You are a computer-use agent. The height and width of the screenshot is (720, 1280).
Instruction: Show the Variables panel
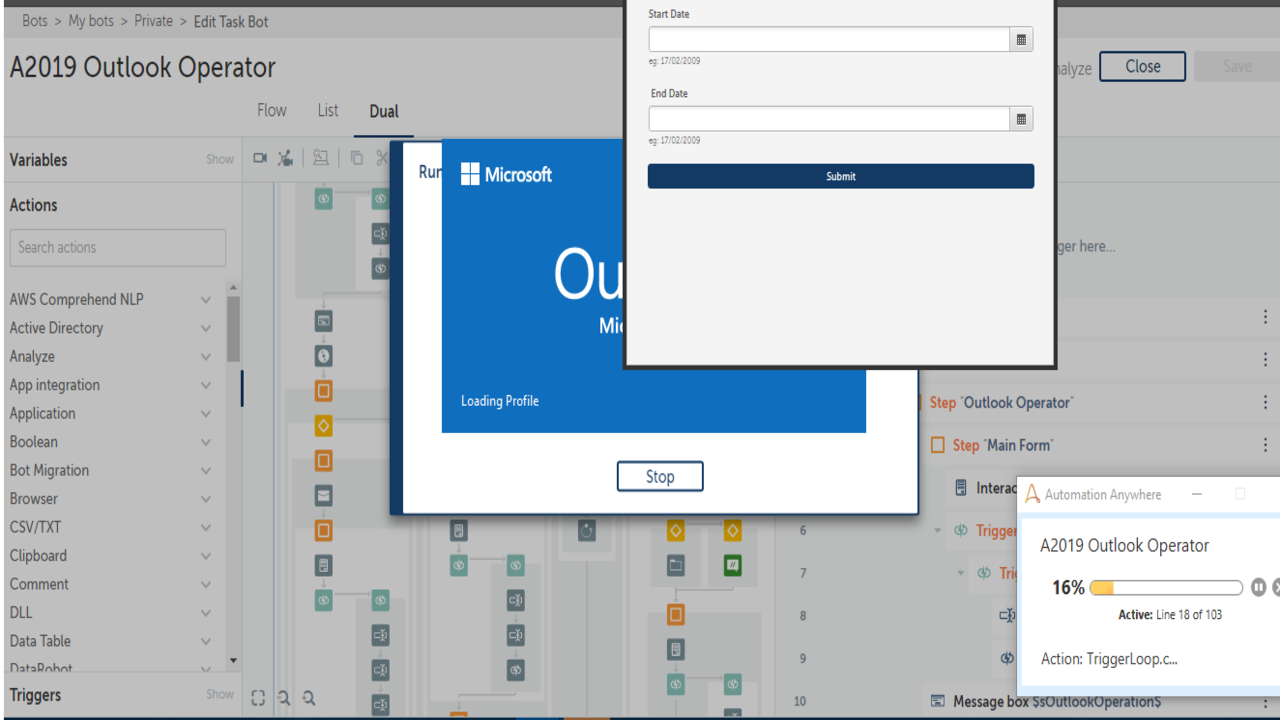tap(220, 159)
